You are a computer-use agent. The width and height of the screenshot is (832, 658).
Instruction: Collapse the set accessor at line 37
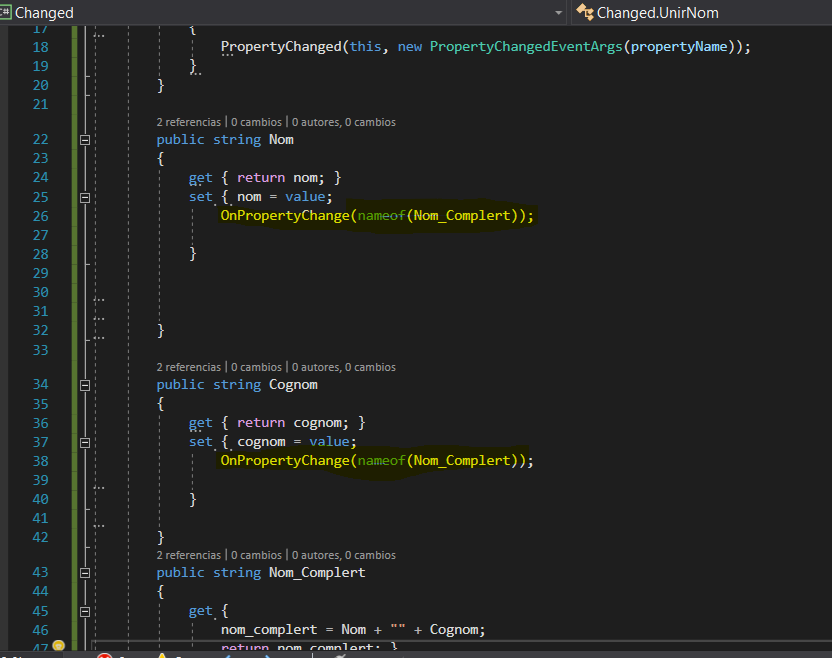click(x=85, y=442)
